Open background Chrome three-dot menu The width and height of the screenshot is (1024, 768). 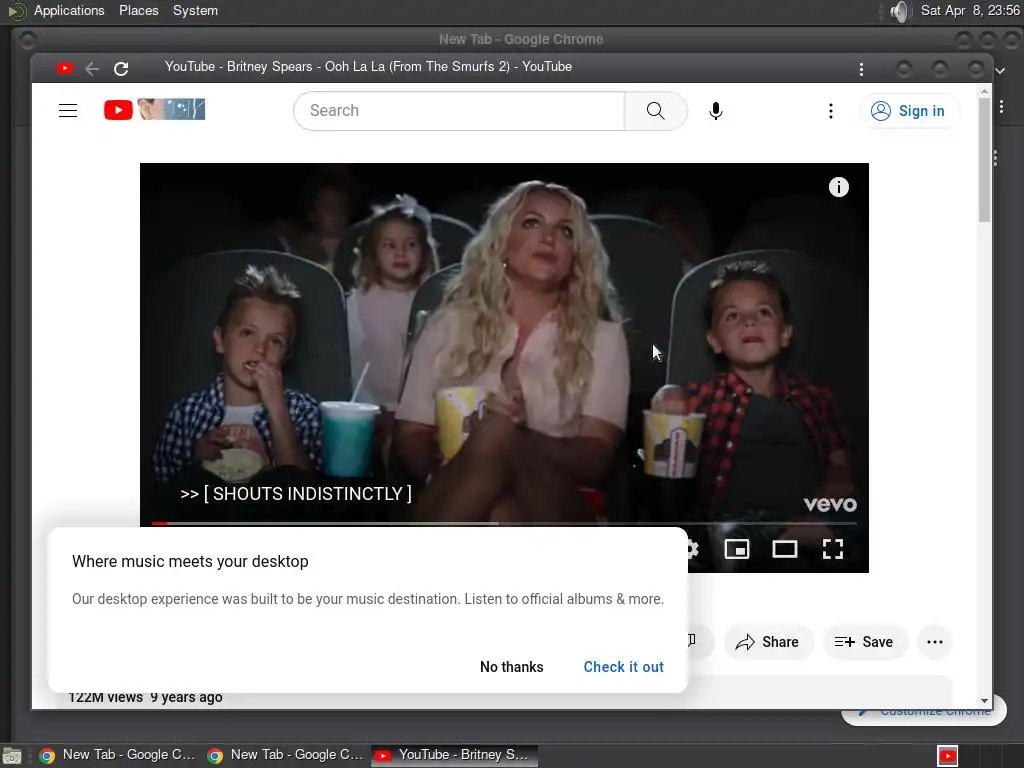point(1002,107)
